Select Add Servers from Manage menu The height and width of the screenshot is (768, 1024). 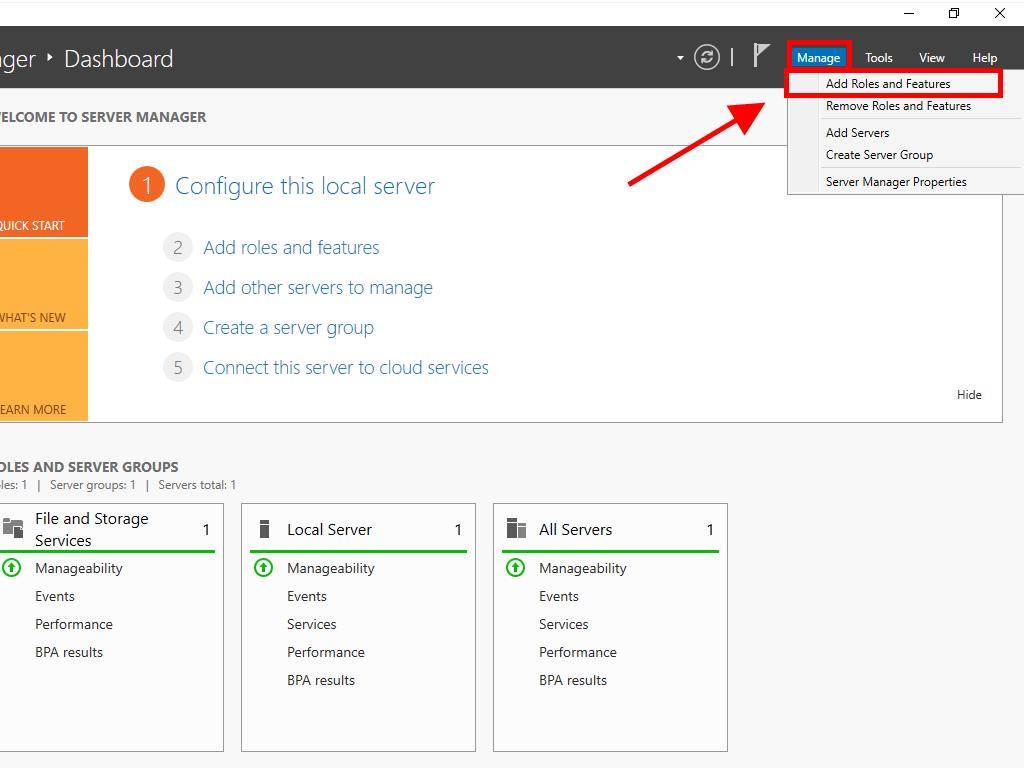tap(905, 133)
